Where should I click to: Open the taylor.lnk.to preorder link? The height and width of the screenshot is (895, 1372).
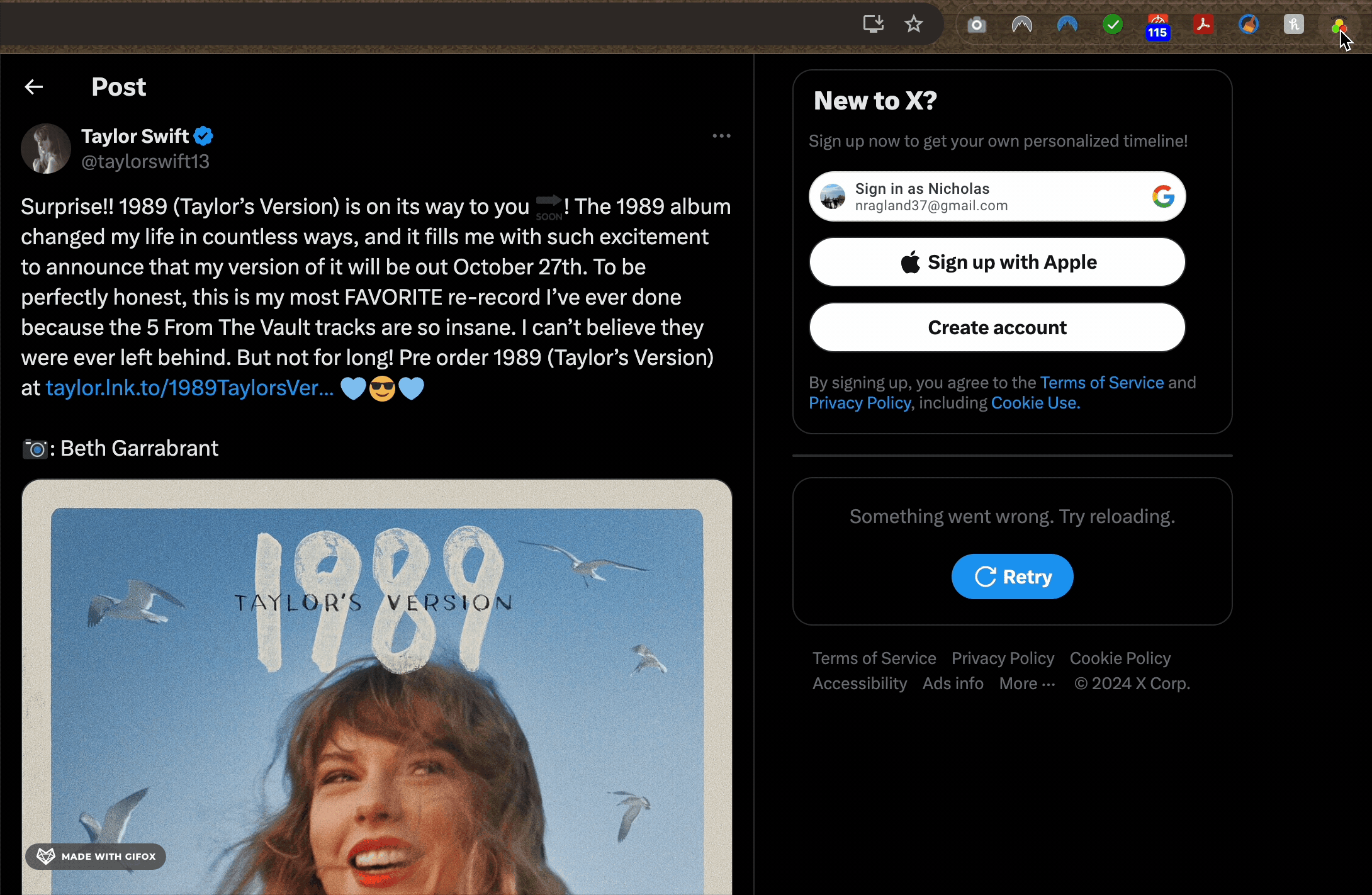pos(189,388)
